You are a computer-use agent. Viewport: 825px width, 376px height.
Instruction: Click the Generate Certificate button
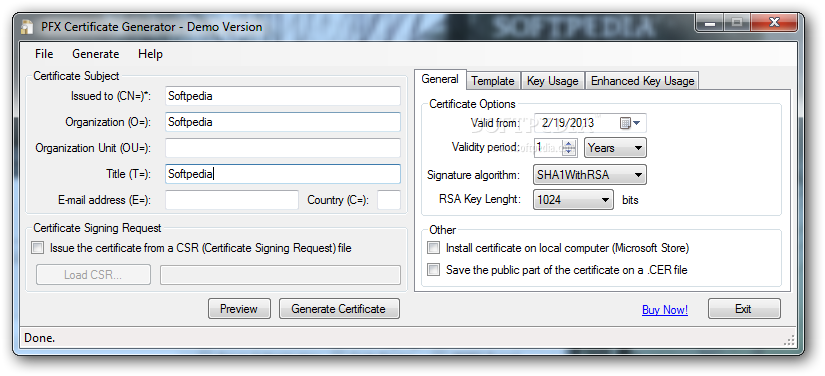339,309
